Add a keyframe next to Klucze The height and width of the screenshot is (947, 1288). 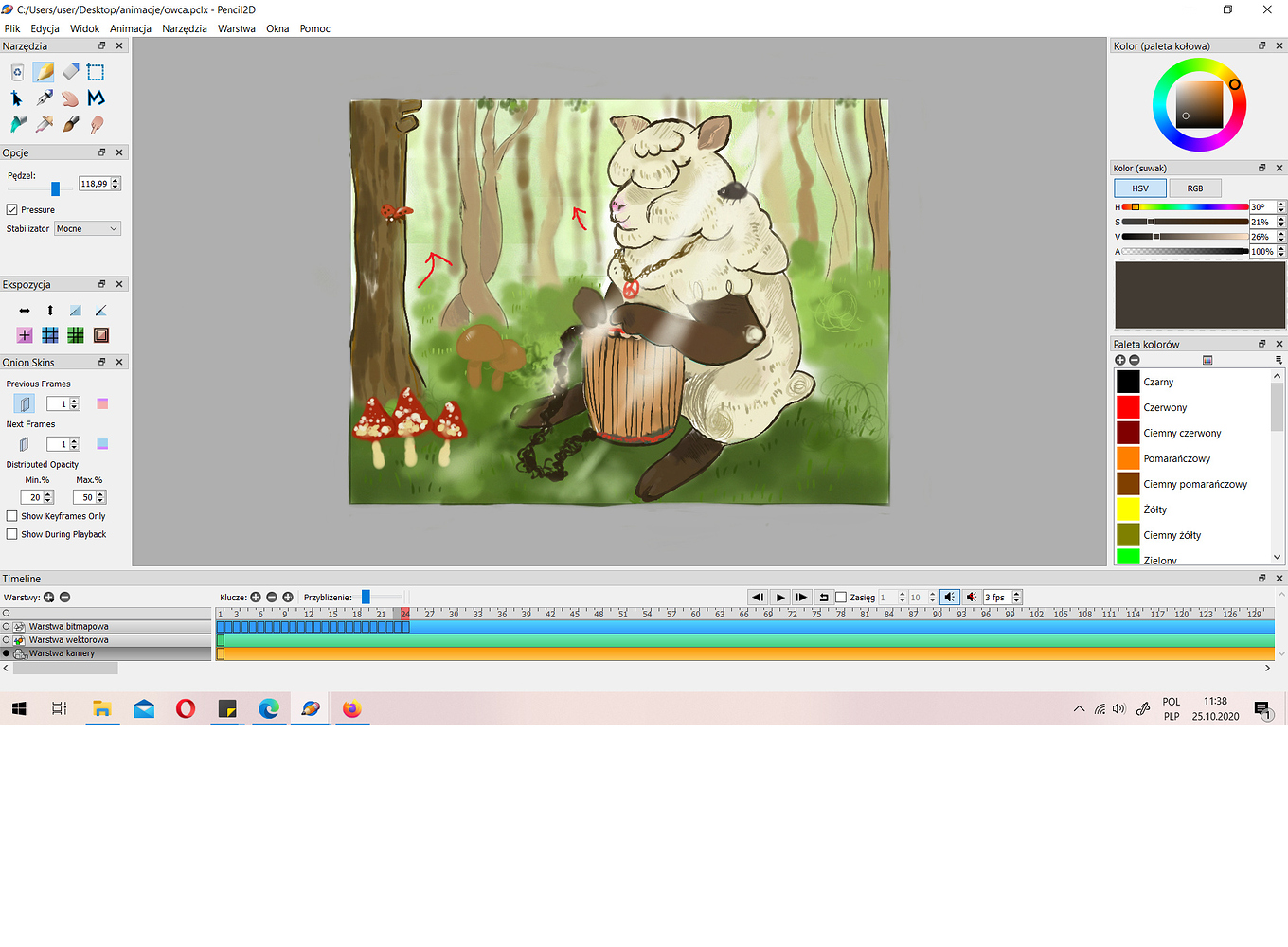[x=256, y=597]
